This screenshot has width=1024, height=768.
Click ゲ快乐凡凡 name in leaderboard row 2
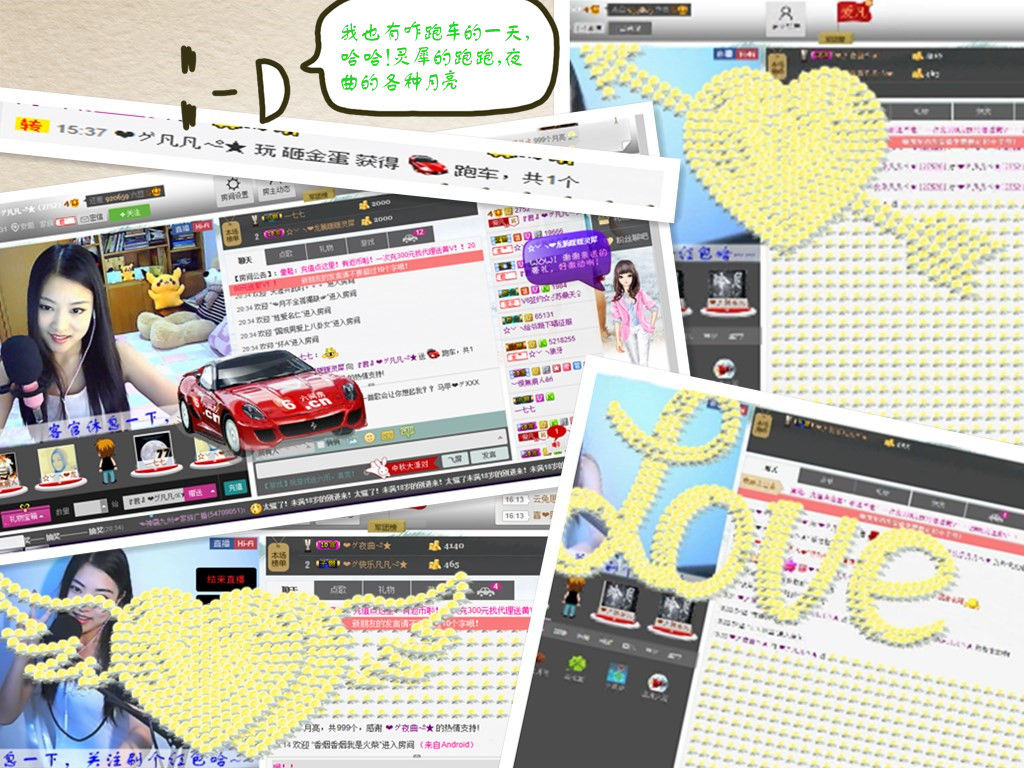376,564
